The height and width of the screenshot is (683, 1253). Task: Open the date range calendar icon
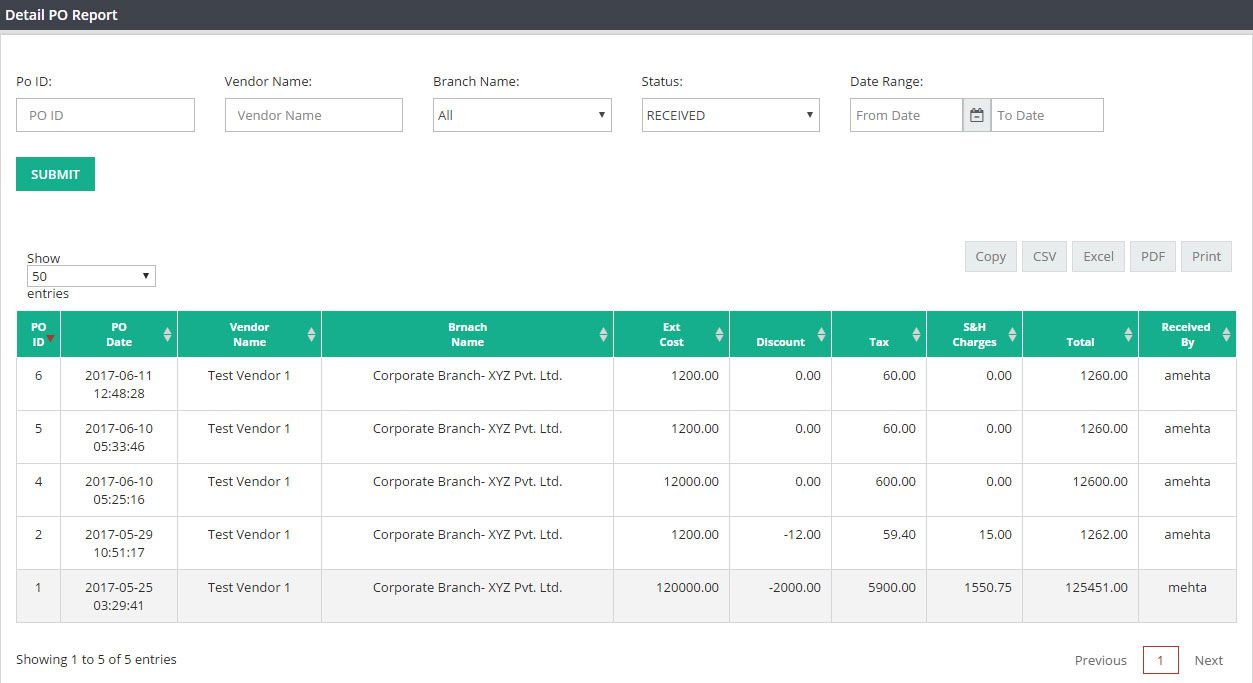977,115
